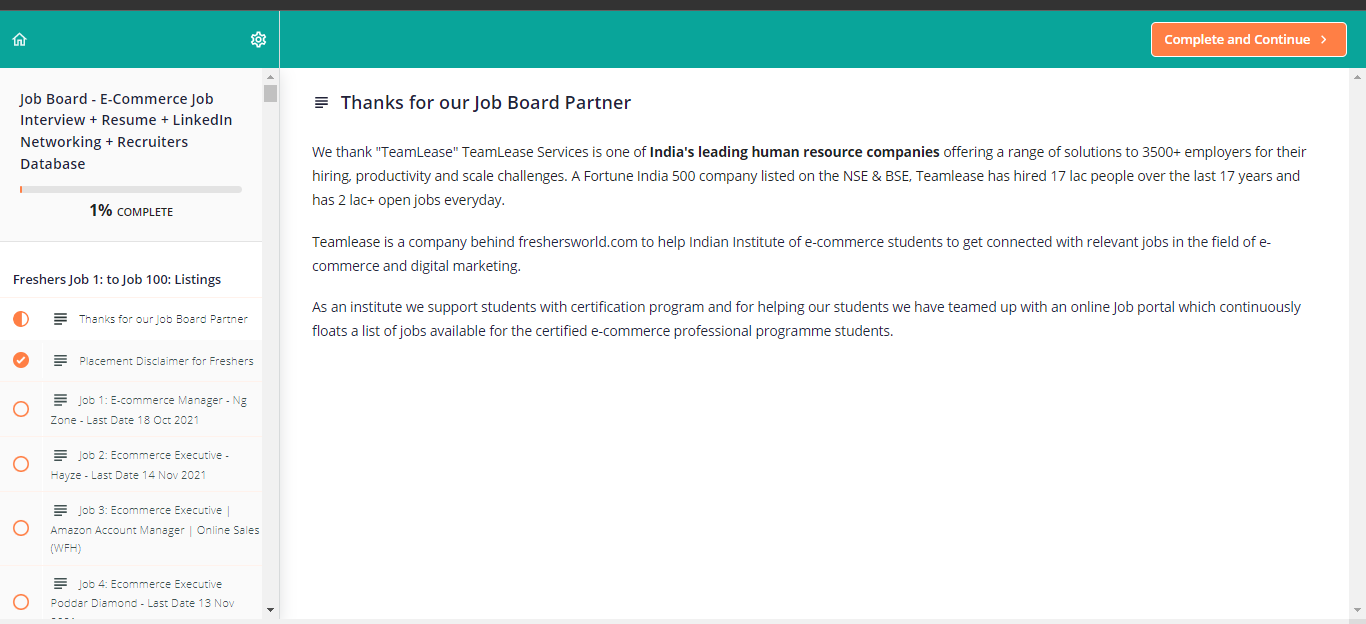The height and width of the screenshot is (624, 1366).
Task: Click chevron arrow in Complete and Continue
Action: tap(1324, 40)
